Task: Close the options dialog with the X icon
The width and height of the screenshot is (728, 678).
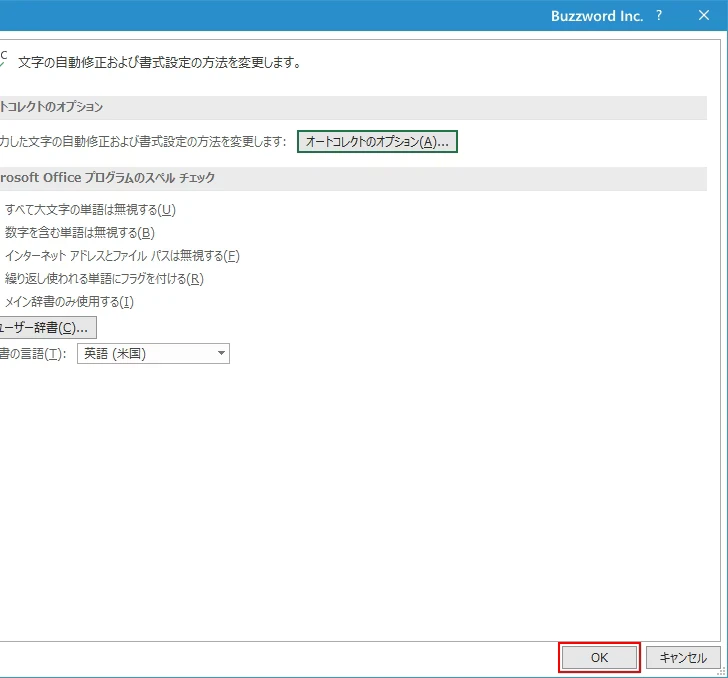Action: click(704, 15)
